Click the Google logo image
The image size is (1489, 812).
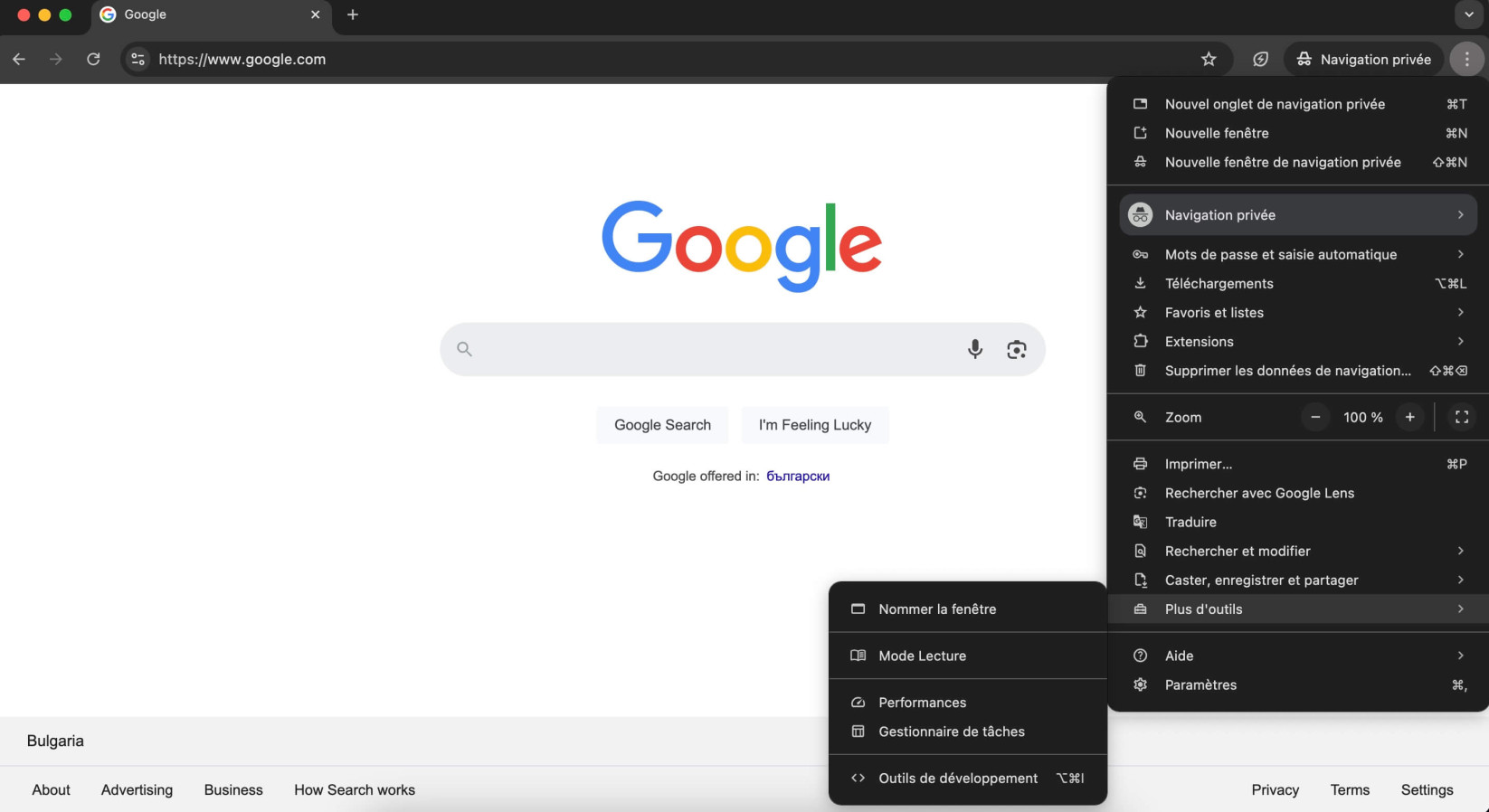742,246
